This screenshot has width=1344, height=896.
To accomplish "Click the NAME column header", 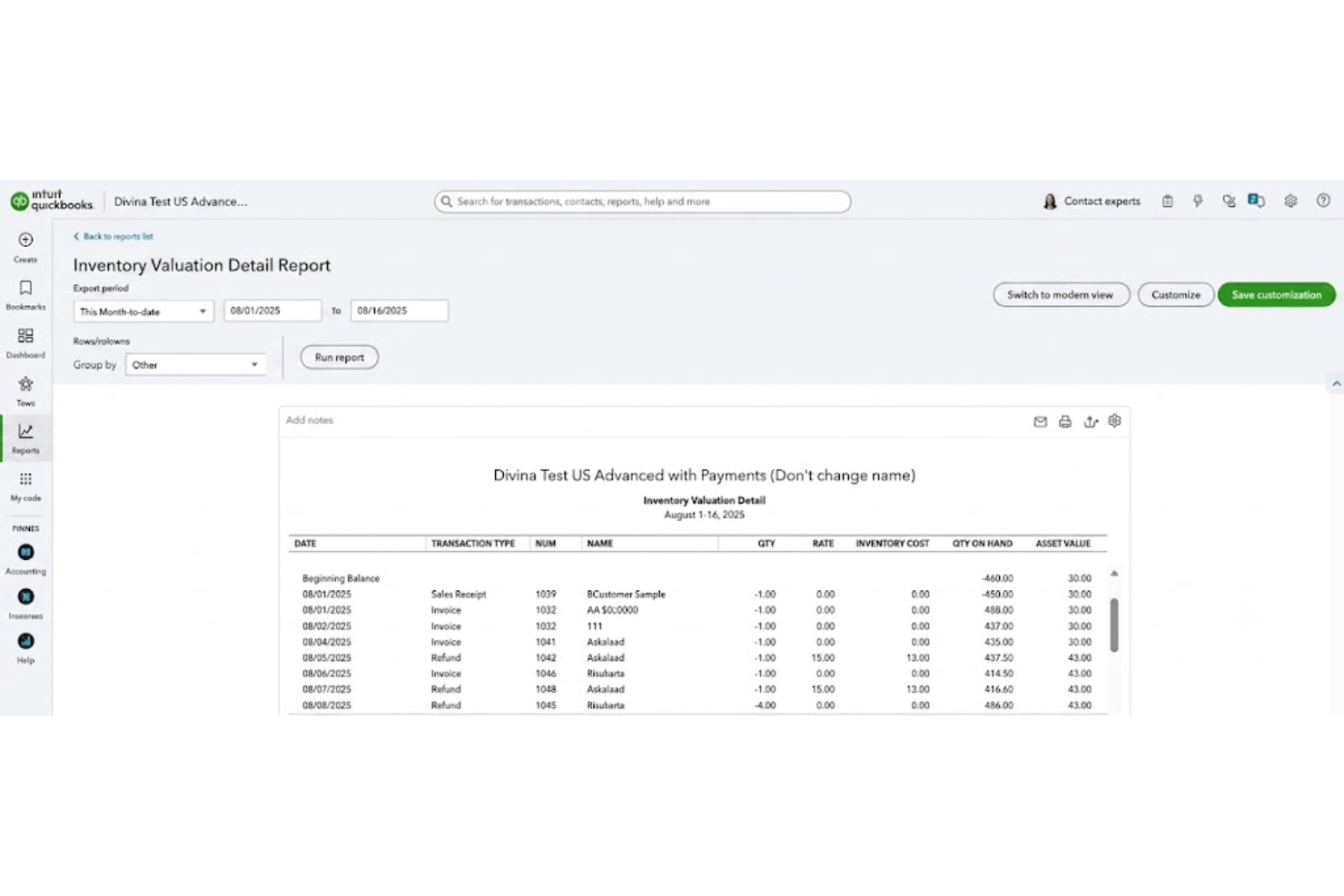I will 600,544.
